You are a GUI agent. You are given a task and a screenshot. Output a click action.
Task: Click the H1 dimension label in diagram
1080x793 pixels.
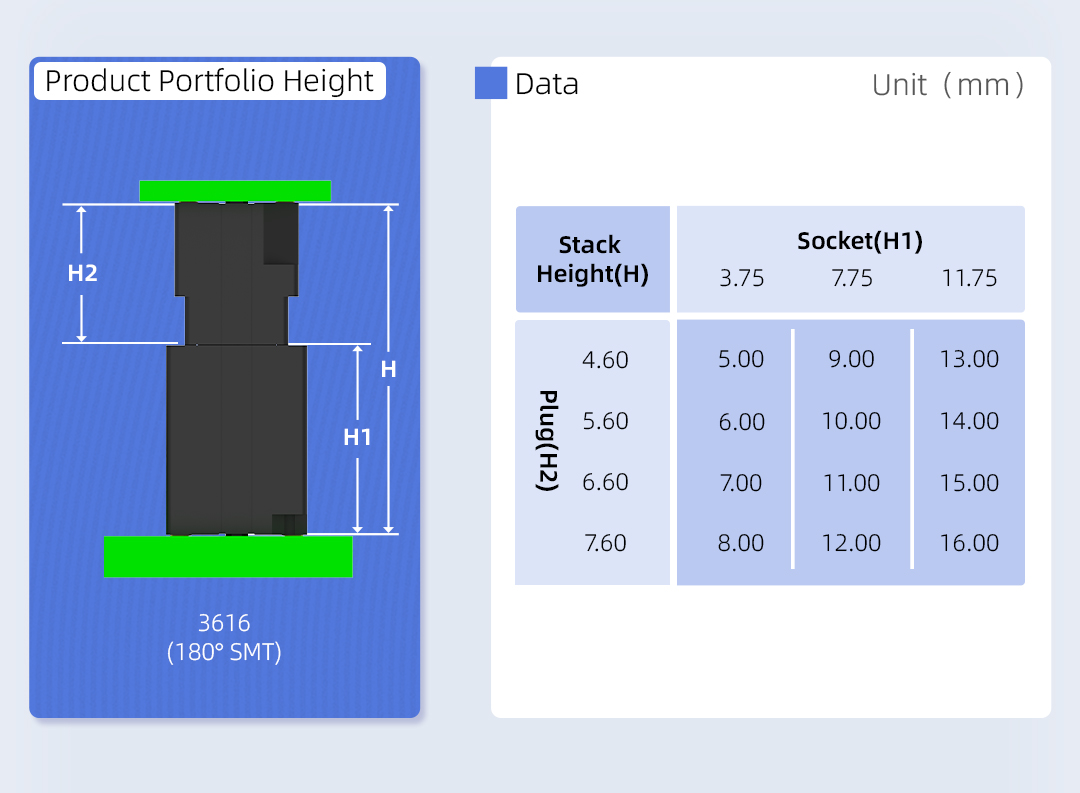pos(357,437)
